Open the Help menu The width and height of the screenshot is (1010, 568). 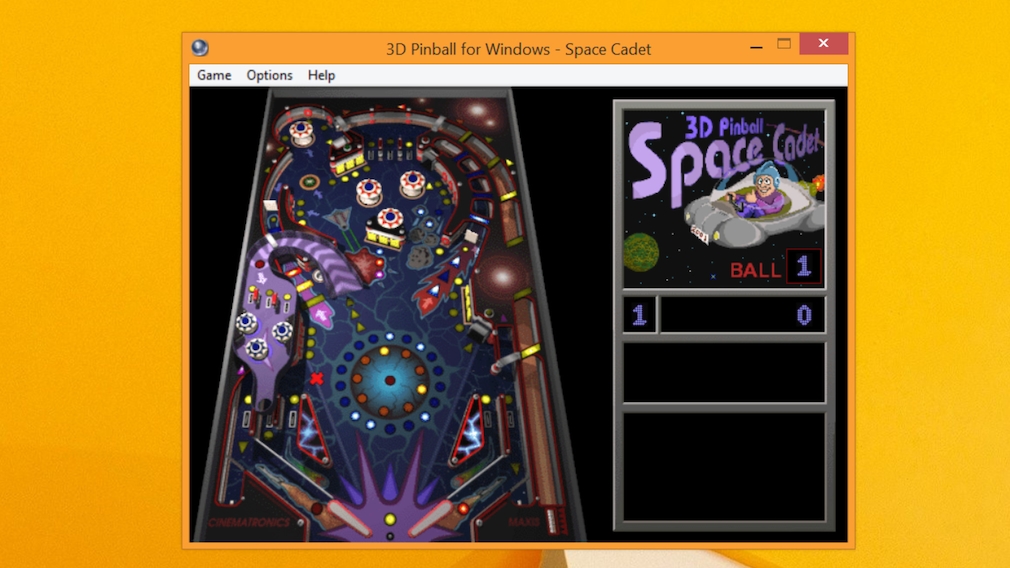321,75
